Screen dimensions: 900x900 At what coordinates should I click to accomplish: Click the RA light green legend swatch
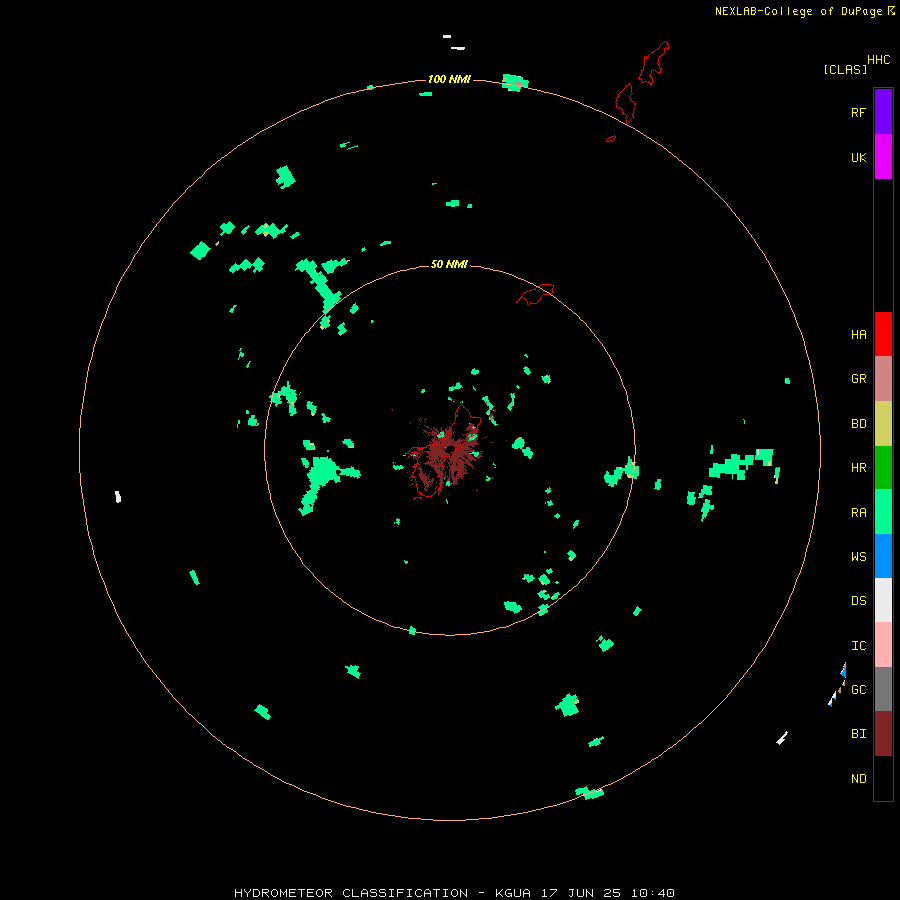pyautogui.click(x=883, y=512)
